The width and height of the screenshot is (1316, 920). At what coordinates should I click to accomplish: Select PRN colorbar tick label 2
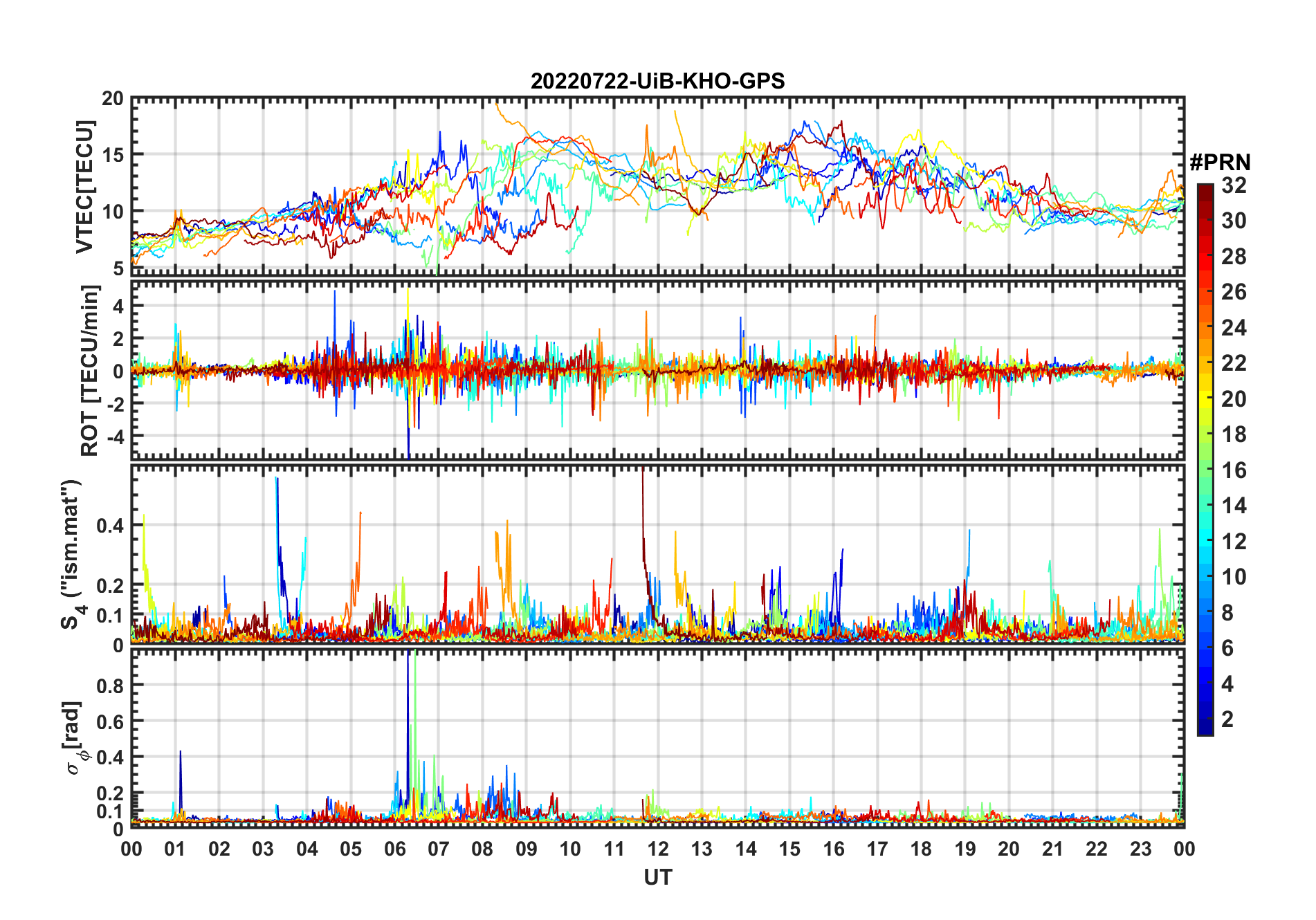click(1227, 719)
